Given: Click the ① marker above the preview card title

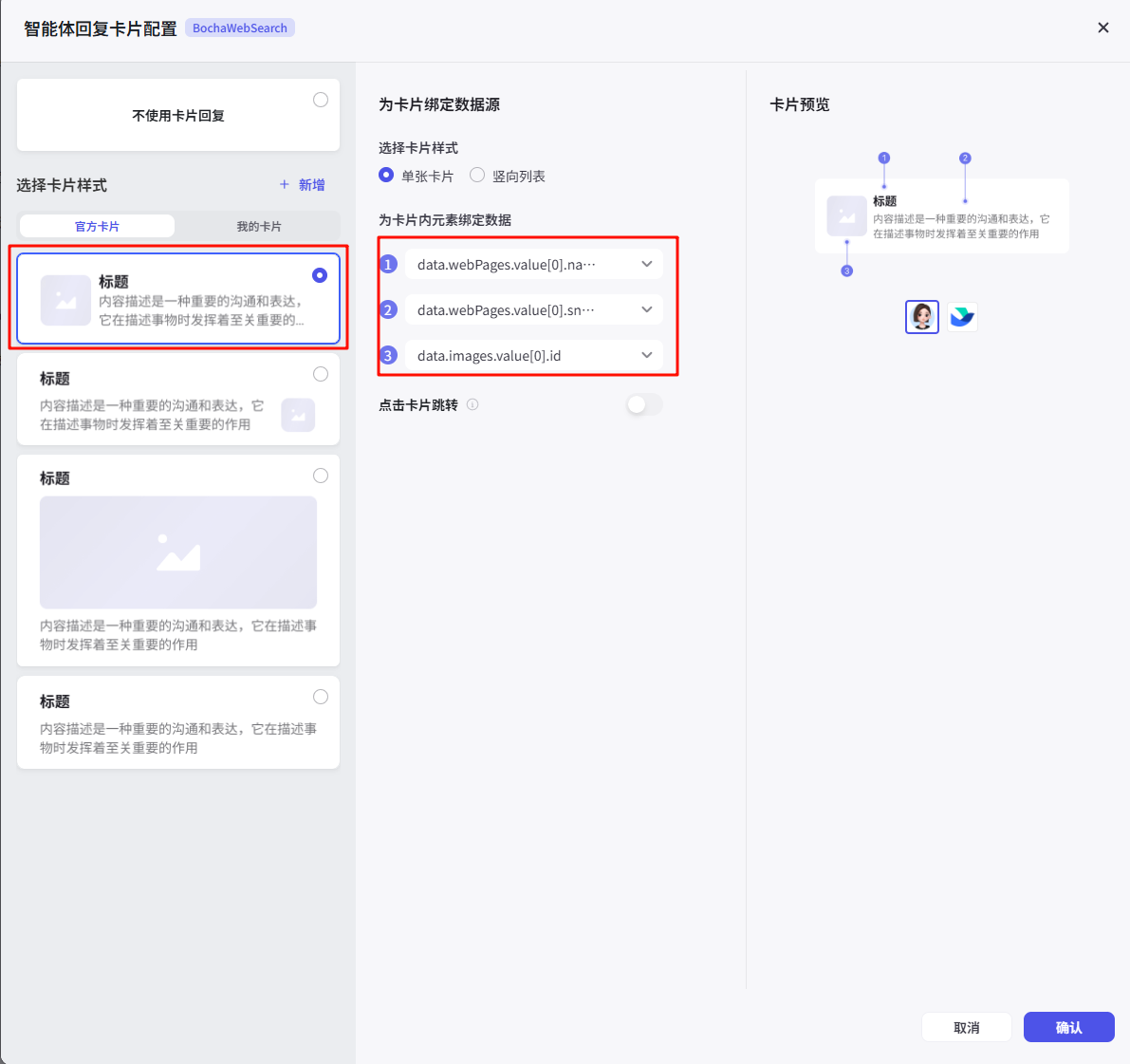Looking at the screenshot, I should pyautogui.click(x=883, y=159).
